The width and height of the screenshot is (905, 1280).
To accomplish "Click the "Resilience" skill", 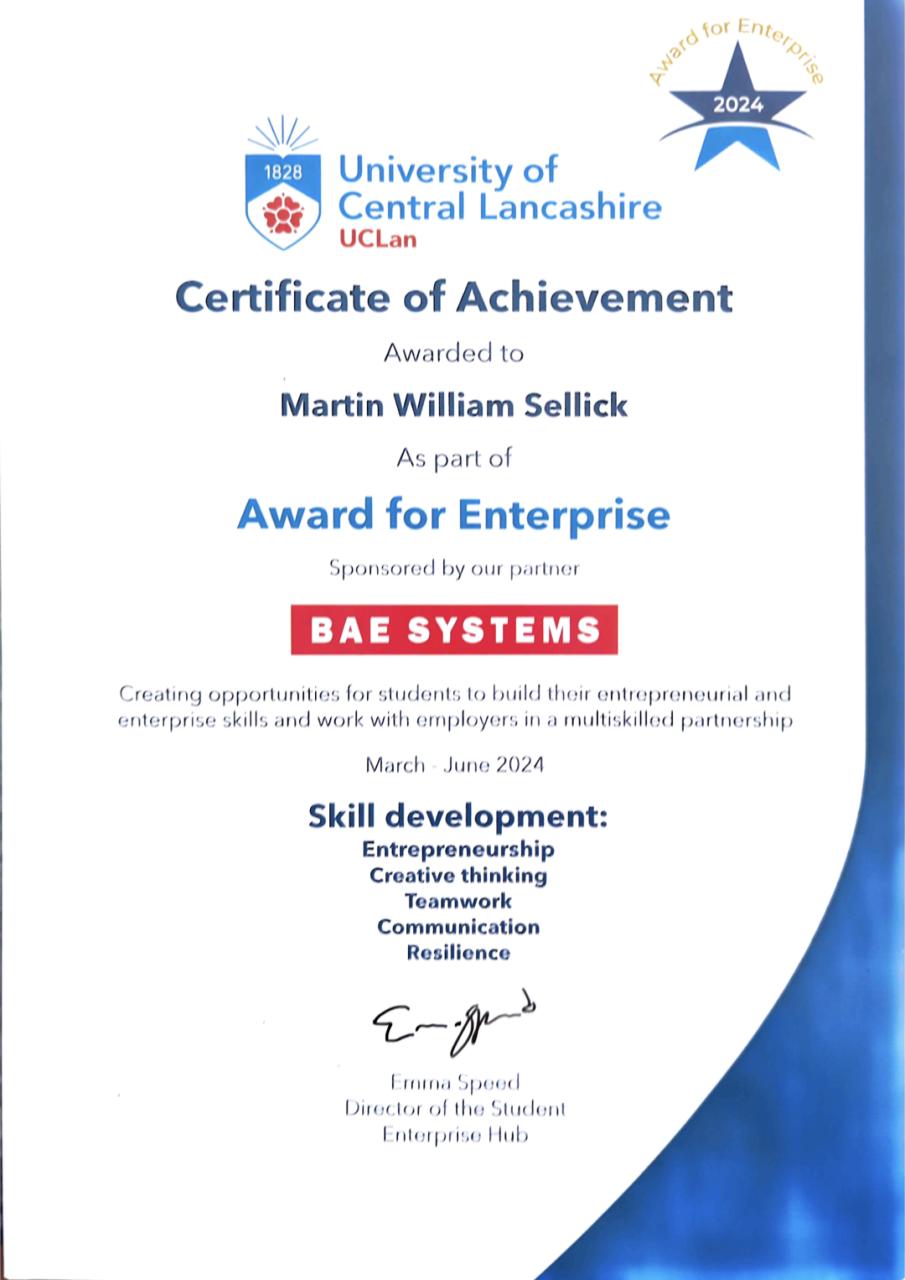I will tap(458, 953).
